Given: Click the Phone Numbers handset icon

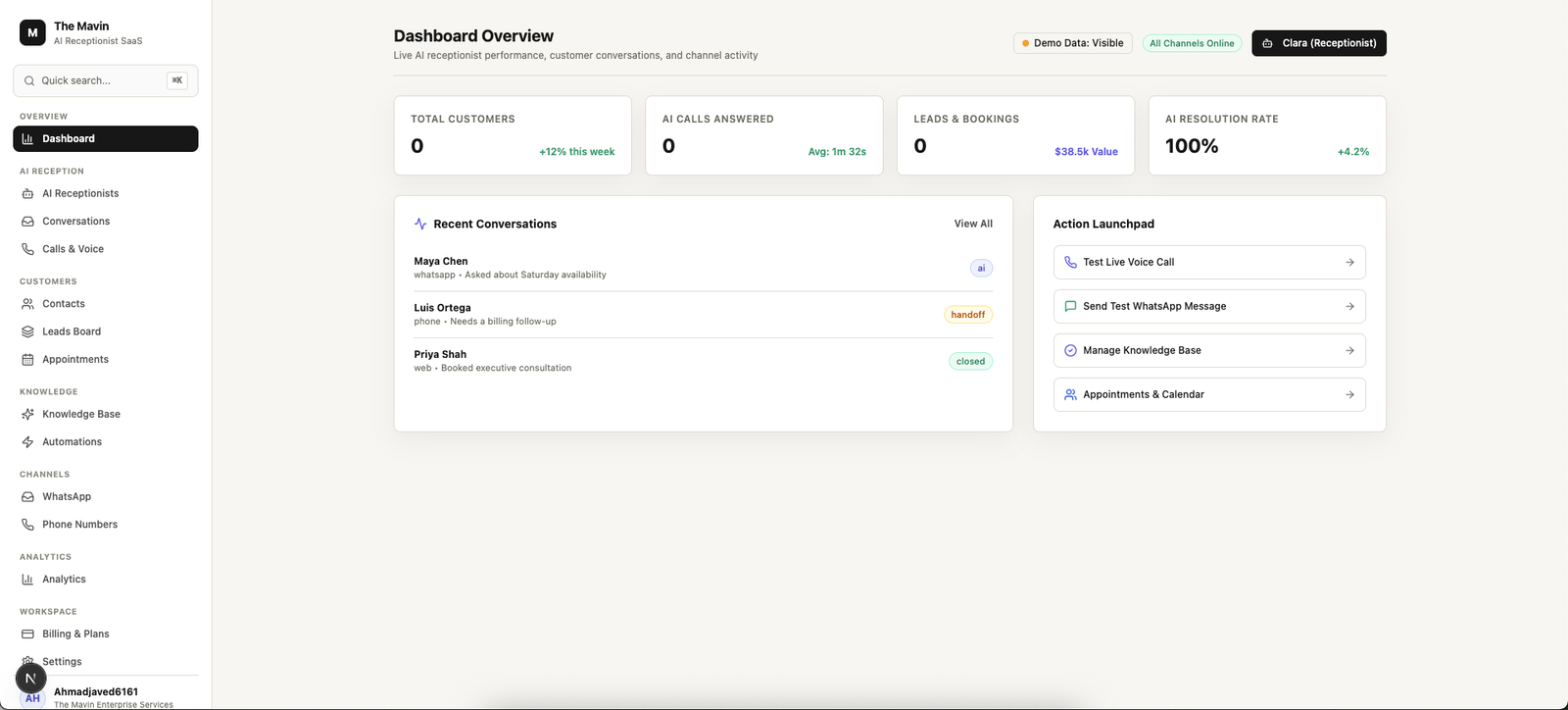Looking at the screenshot, I should [27, 525].
